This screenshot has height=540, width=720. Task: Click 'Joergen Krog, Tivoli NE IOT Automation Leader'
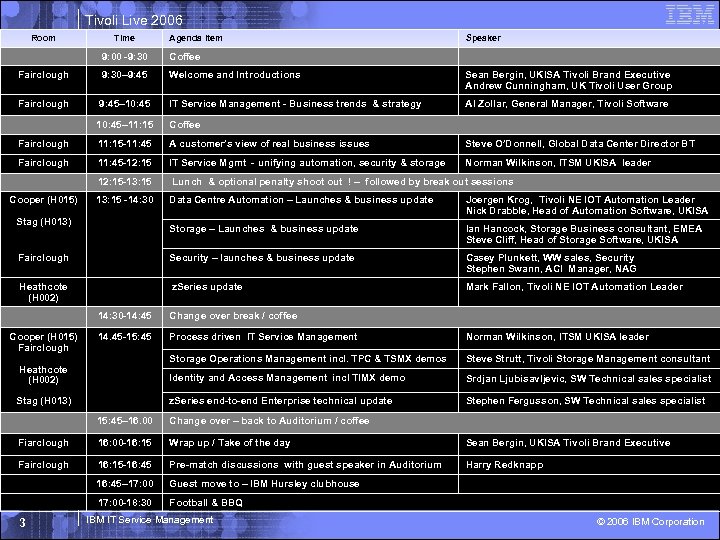point(580,200)
